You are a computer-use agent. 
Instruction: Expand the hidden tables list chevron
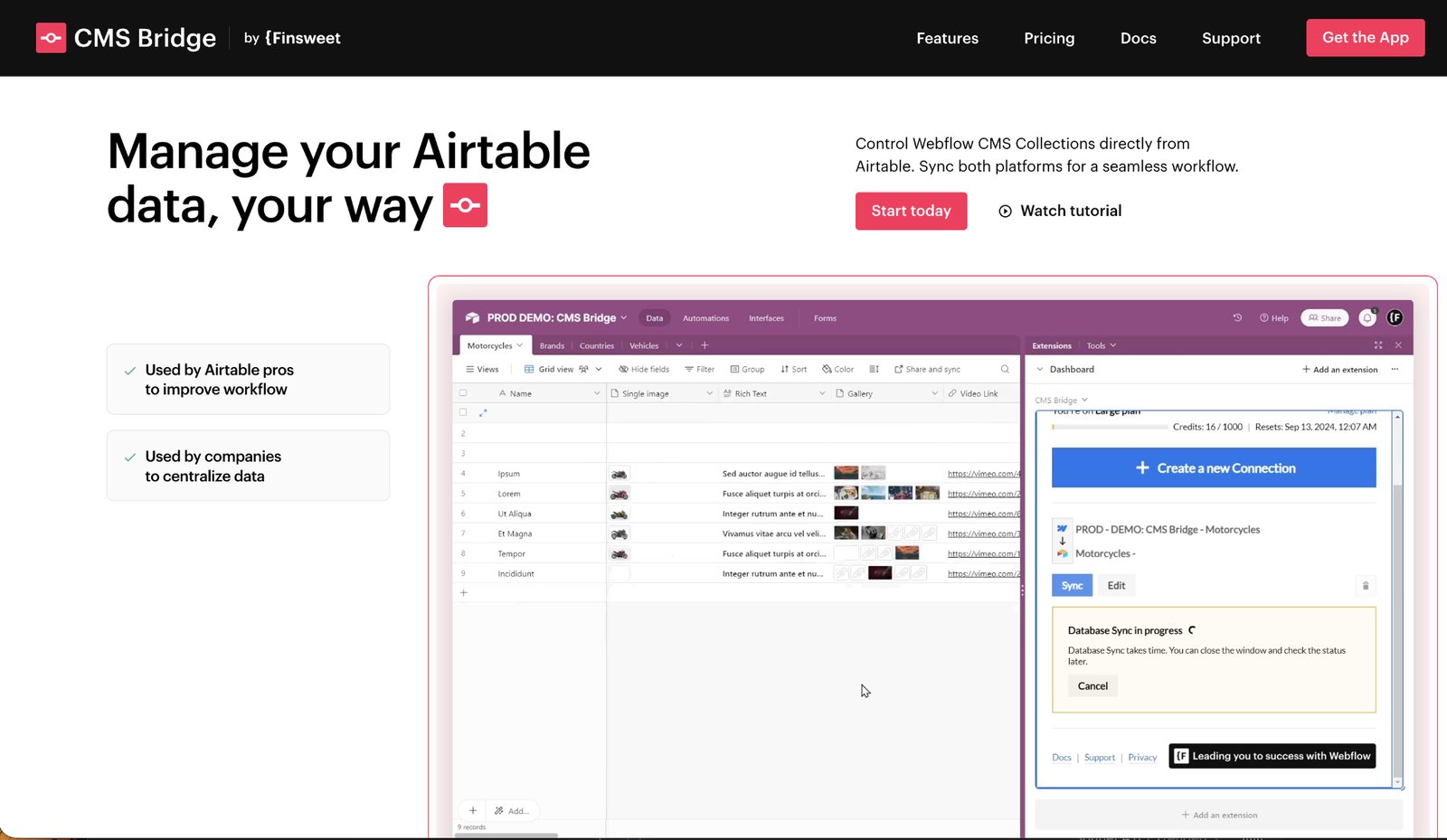click(679, 345)
